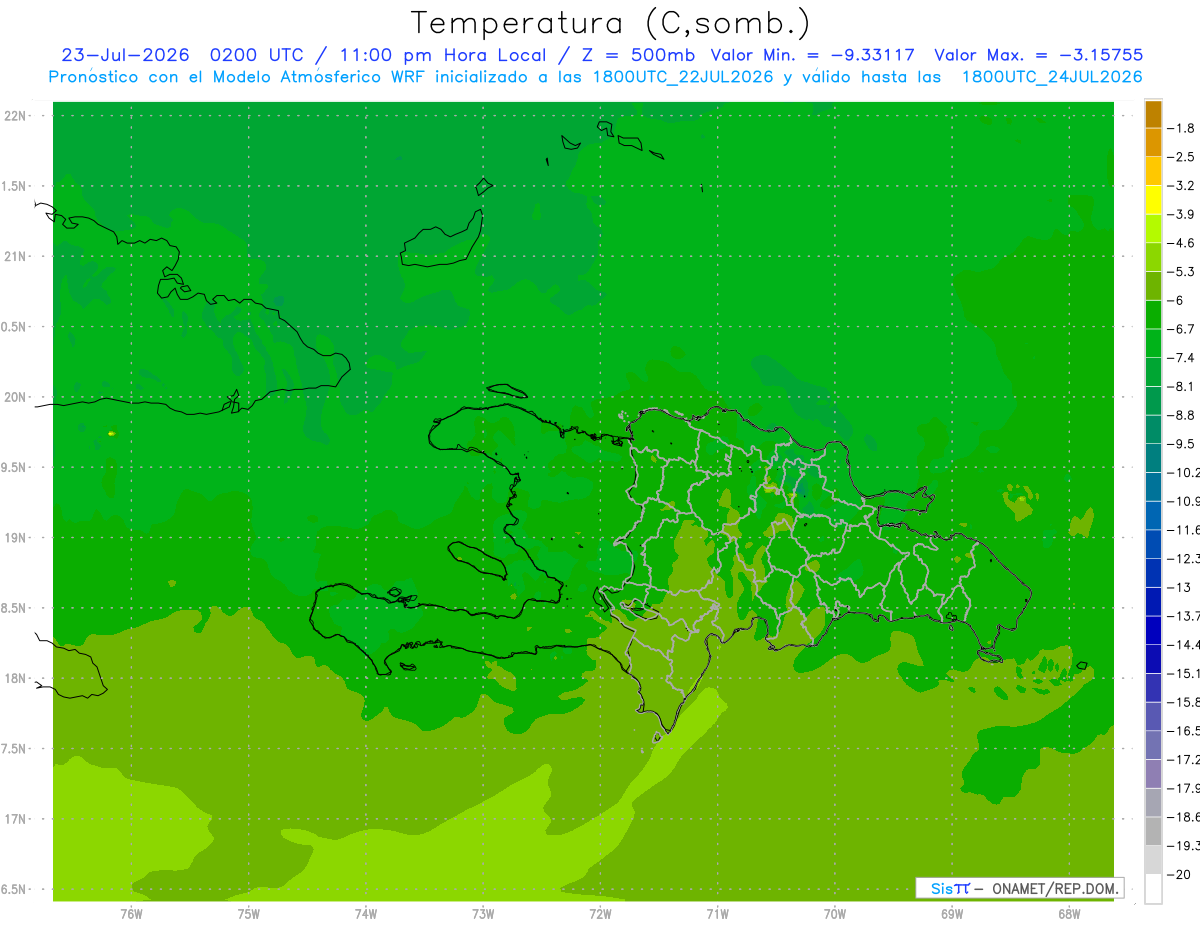
Task: Click the -3.2 colorbar label
Action: point(1181,186)
